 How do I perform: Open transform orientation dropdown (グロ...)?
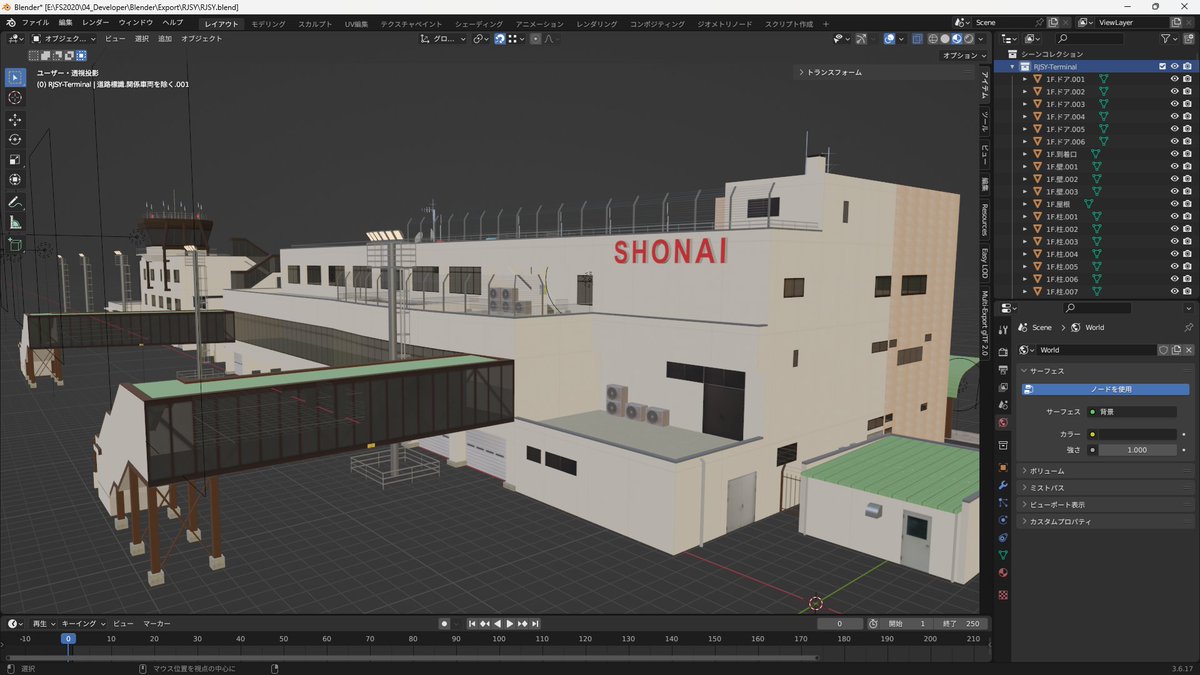pyautogui.click(x=443, y=39)
